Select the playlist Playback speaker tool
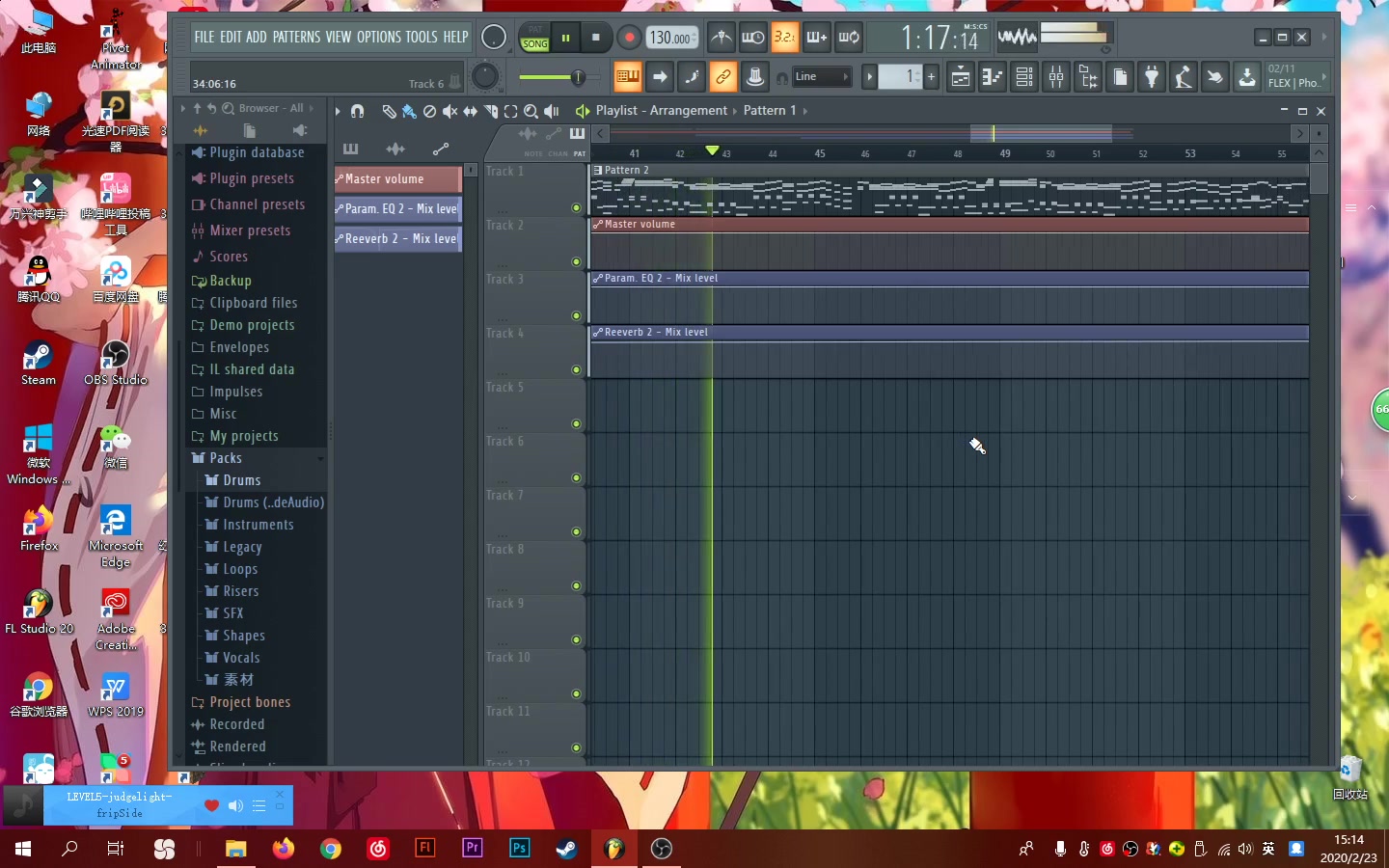This screenshot has width=1389, height=868. click(x=552, y=112)
